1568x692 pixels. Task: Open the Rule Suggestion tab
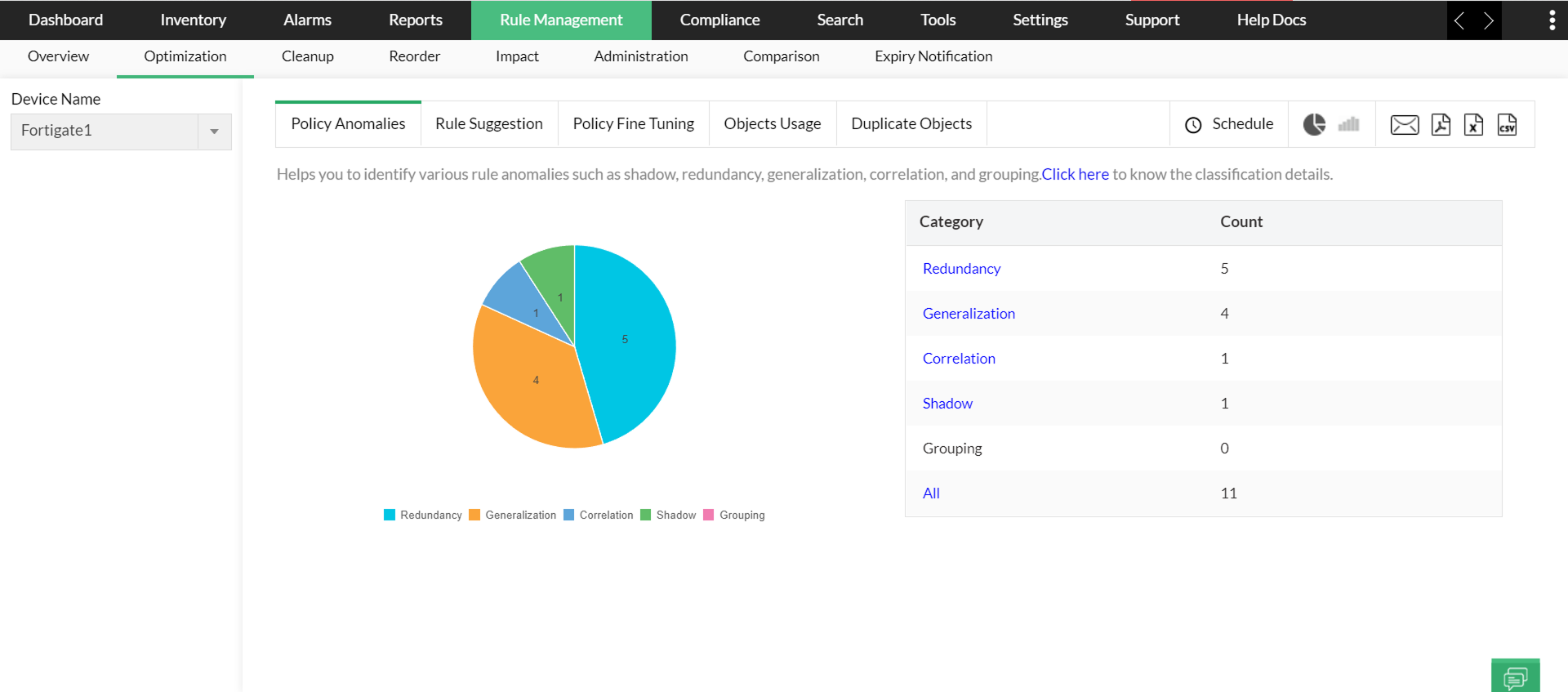pyautogui.click(x=488, y=124)
